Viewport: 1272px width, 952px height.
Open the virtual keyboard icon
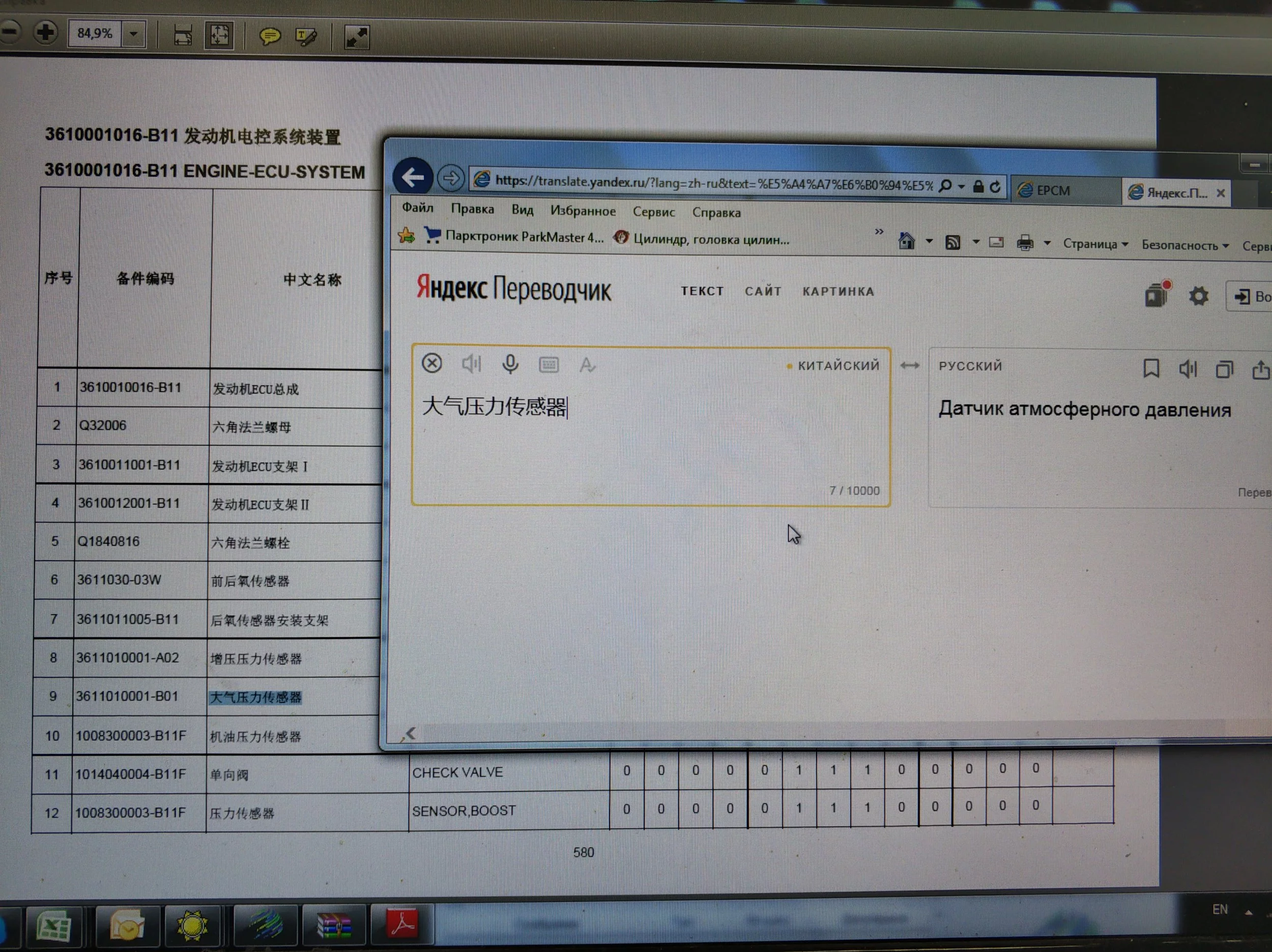pos(548,365)
